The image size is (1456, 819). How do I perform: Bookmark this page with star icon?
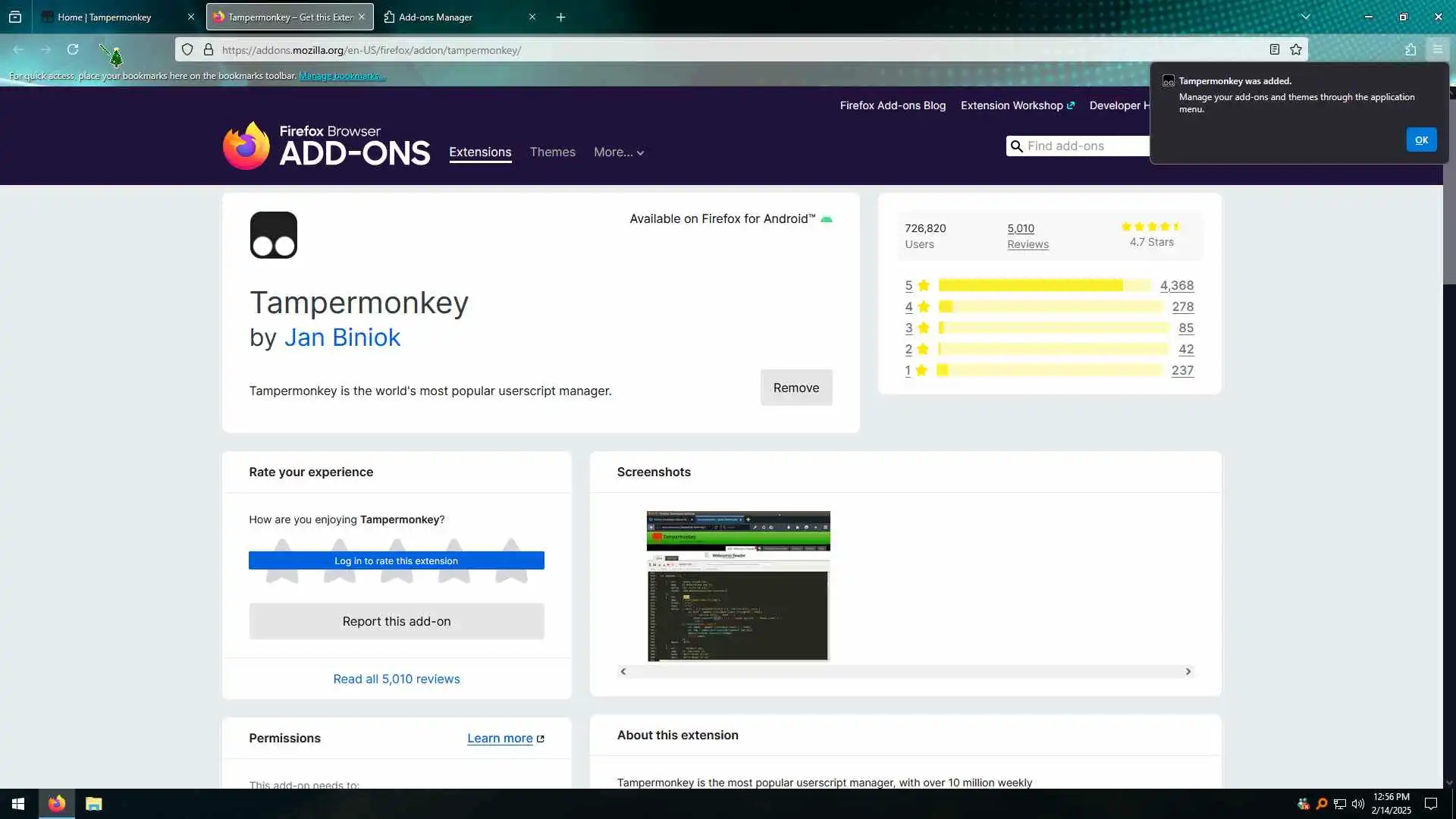click(1296, 50)
